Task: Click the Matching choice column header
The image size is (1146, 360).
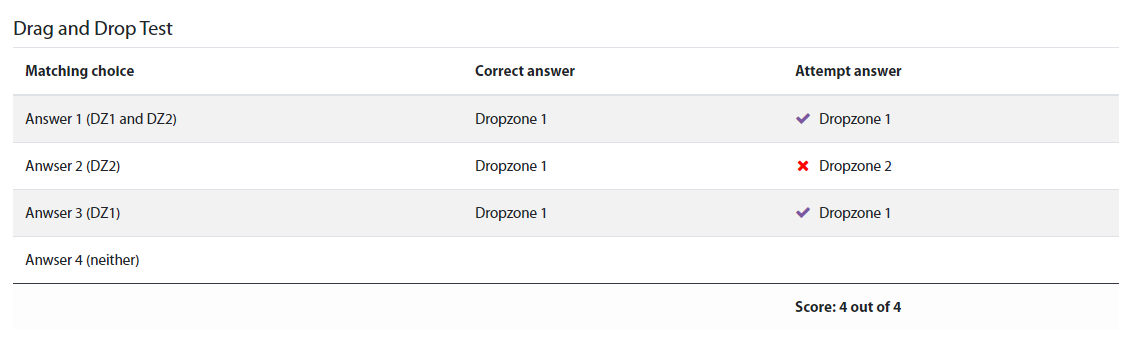Action: [x=80, y=71]
